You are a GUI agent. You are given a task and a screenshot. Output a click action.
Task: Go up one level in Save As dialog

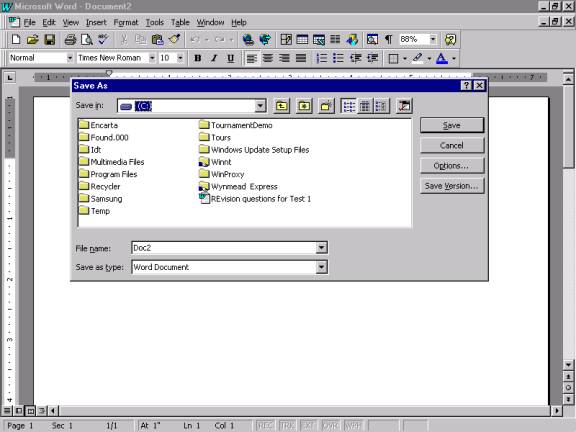click(282, 106)
